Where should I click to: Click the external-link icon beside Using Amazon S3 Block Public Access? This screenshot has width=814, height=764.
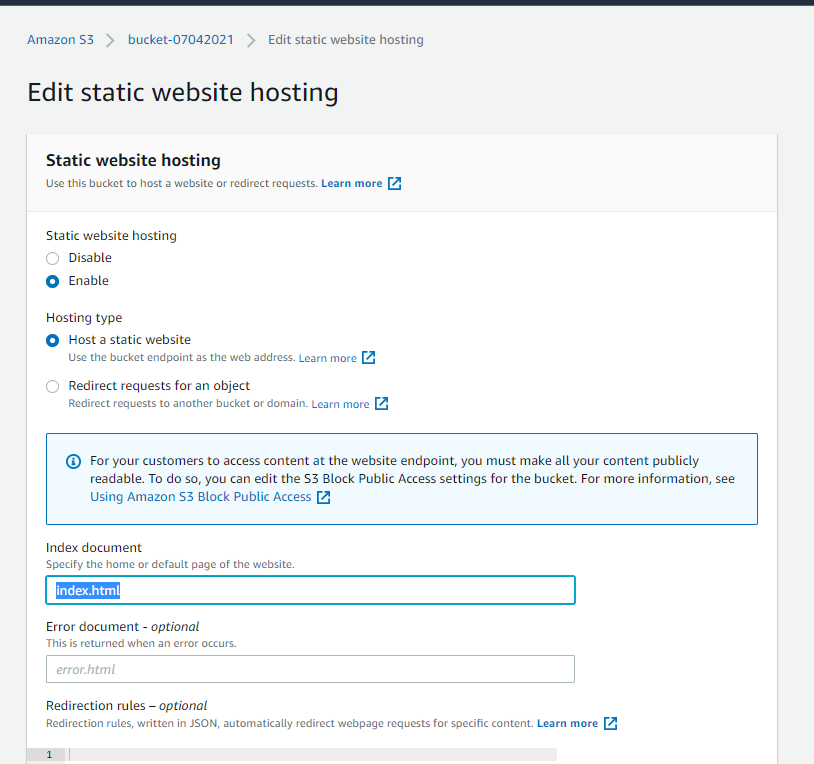(322, 496)
